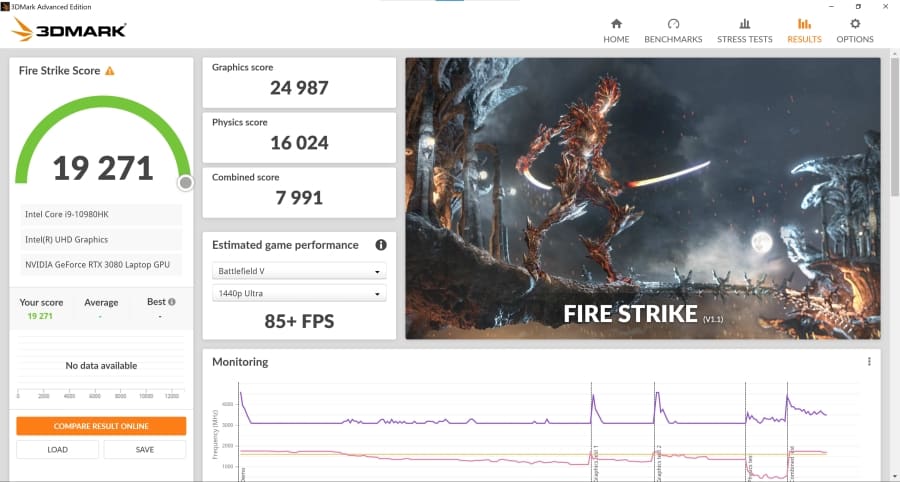The height and width of the screenshot is (482, 900).
Task: Open Options via the gear icon
Action: [855, 24]
